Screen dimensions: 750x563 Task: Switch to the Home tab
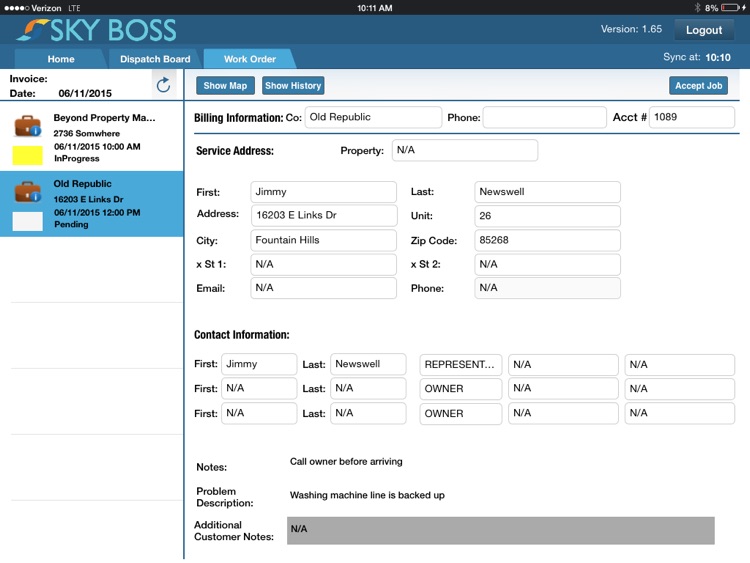61,59
